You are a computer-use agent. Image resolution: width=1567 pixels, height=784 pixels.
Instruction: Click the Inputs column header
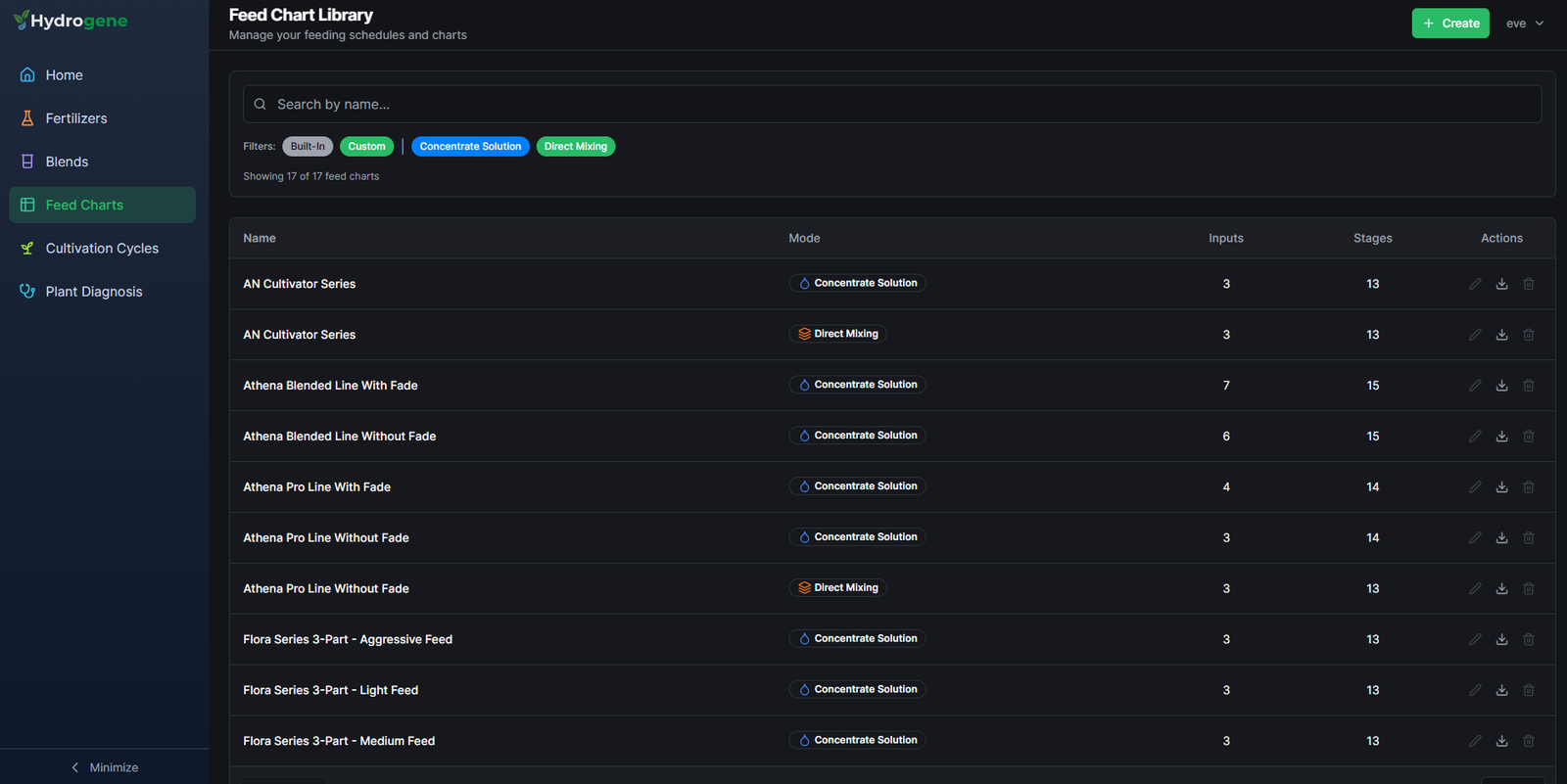point(1226,239)
